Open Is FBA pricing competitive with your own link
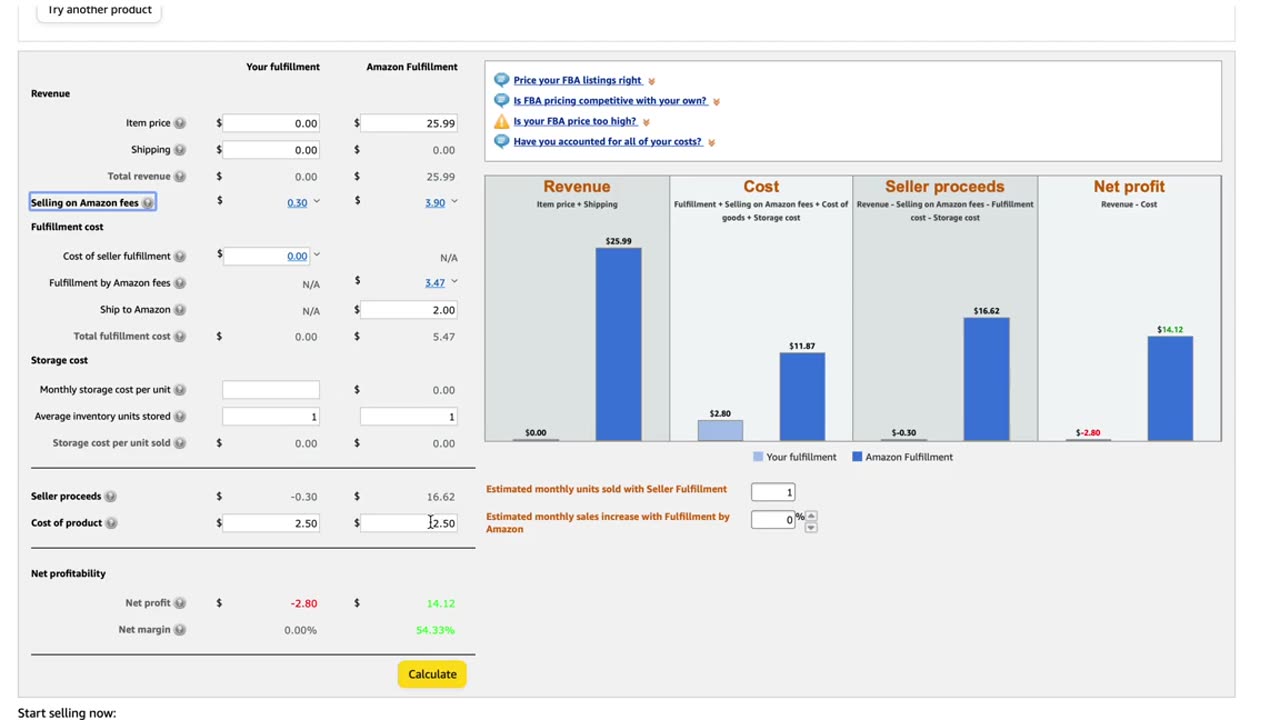The width and height of the screenshot is (1280, 720). click(x=610, y=101)
